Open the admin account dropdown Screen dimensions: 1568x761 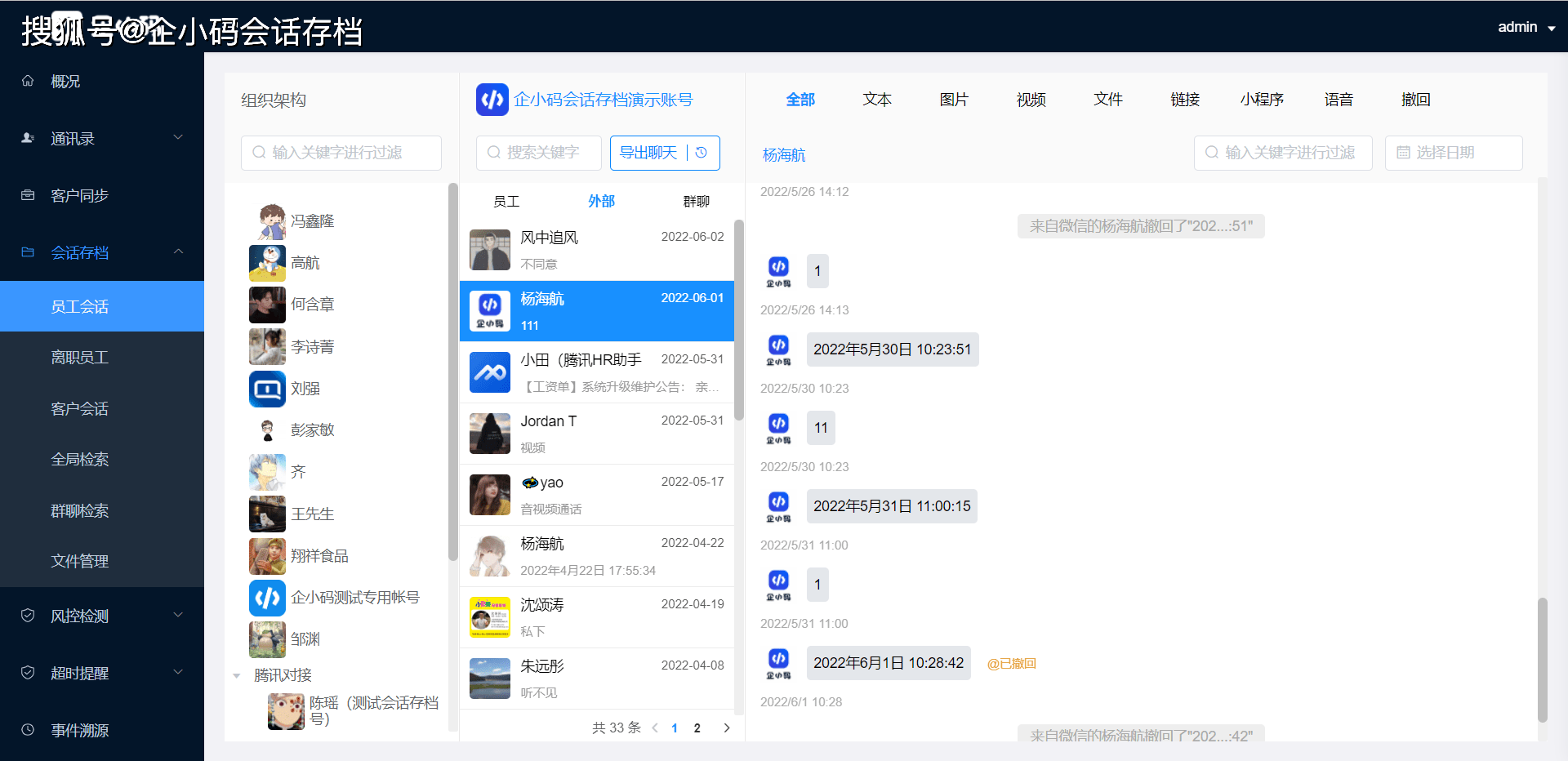(1526, 27)
